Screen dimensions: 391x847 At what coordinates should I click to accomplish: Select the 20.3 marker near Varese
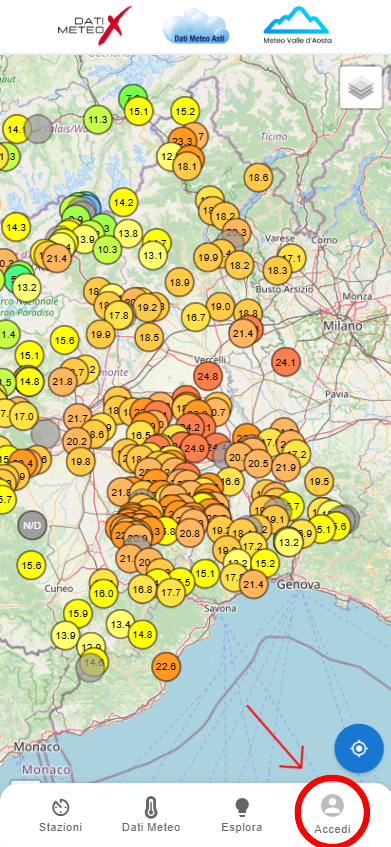(x=236, y=233)
